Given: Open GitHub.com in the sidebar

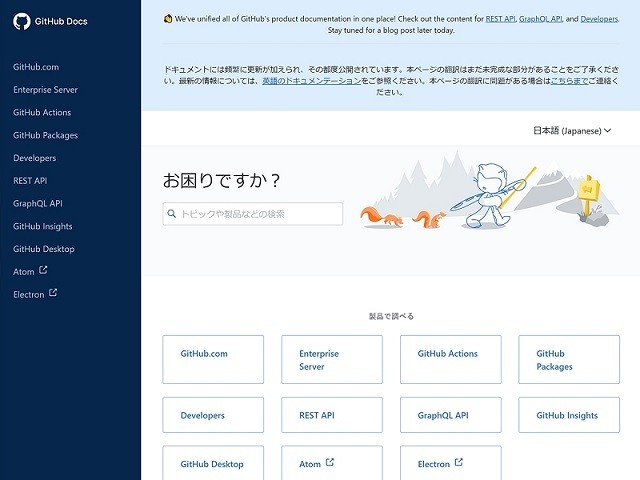Looking at the screenshot, I should click(x=36, y=67).
